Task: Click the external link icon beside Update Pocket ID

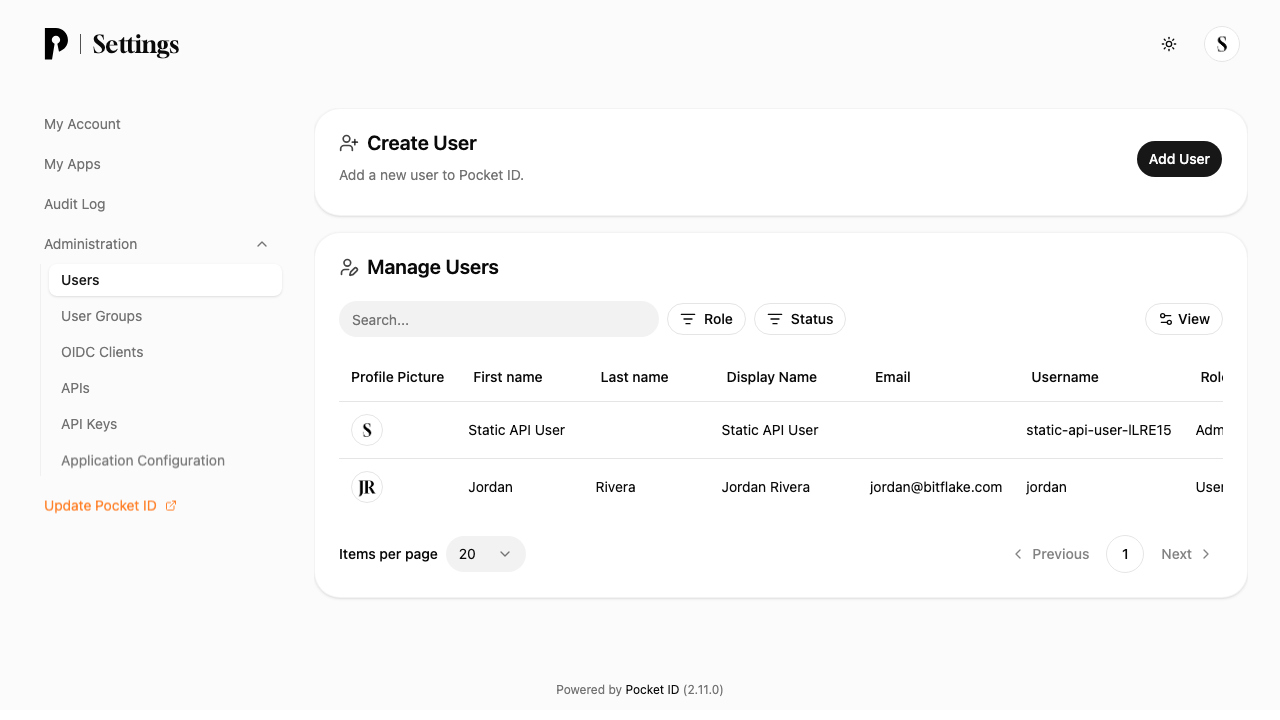Action: coord(171,506)
